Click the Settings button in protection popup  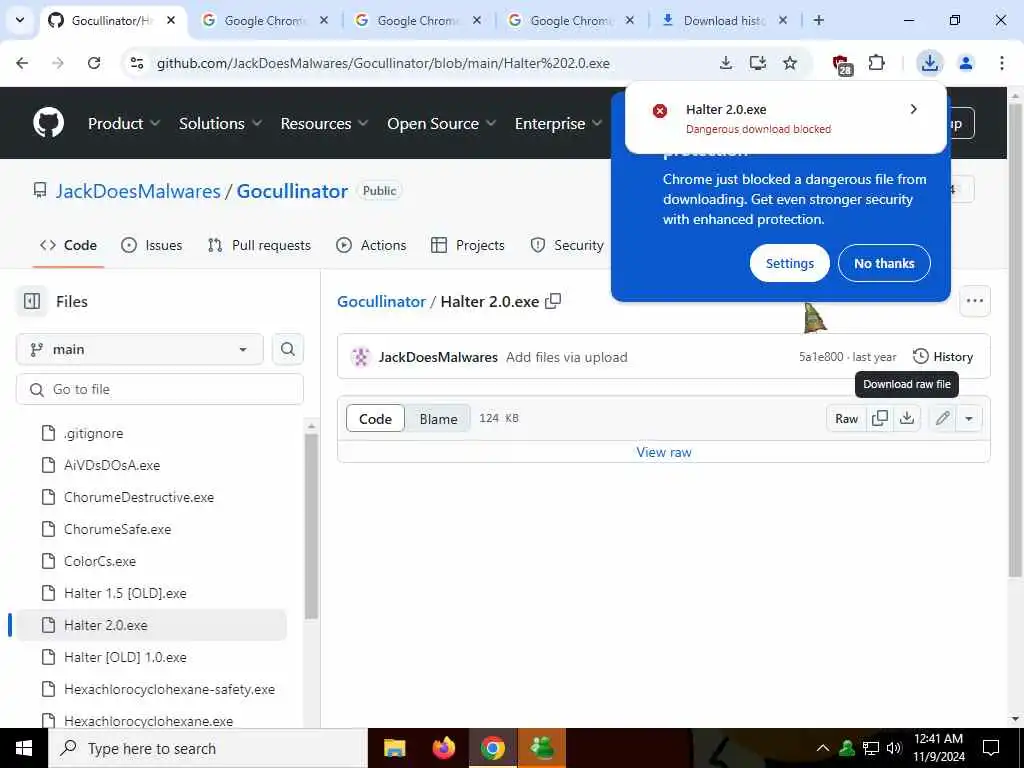790,263
